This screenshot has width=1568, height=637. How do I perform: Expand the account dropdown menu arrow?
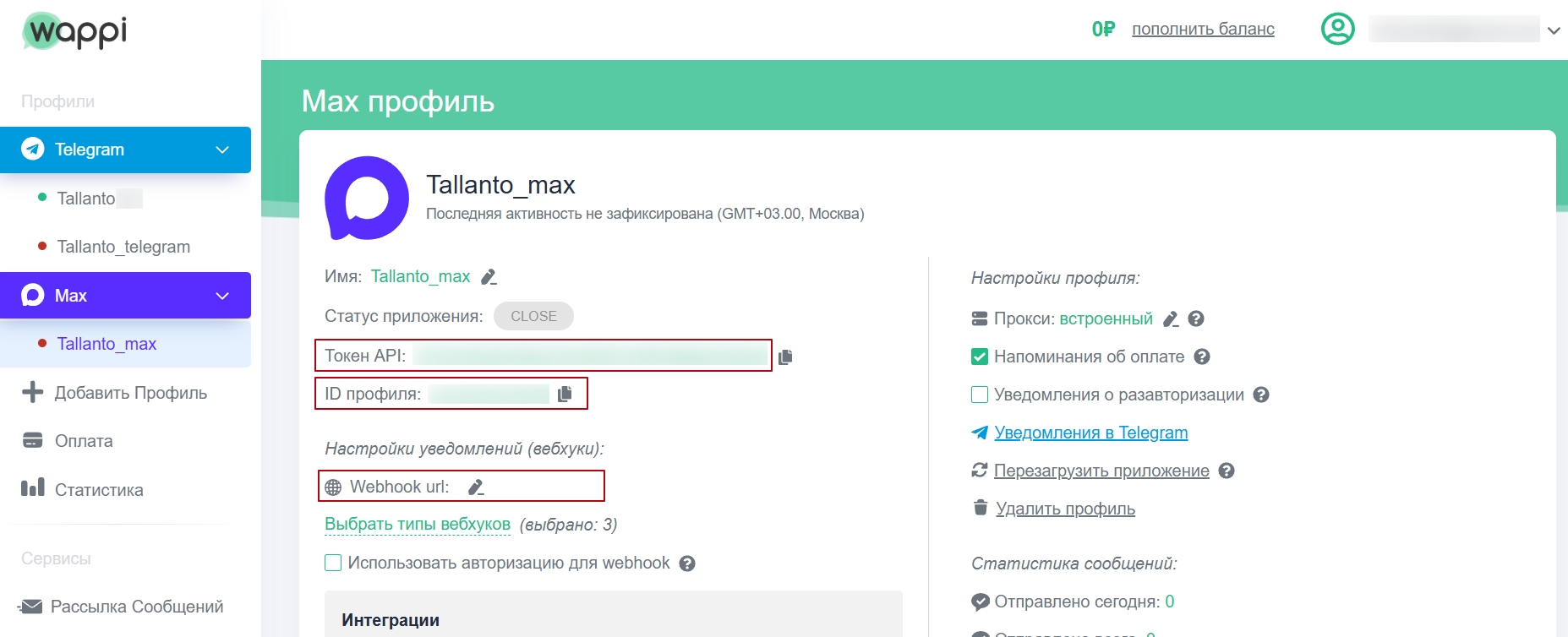(1554, 30)
